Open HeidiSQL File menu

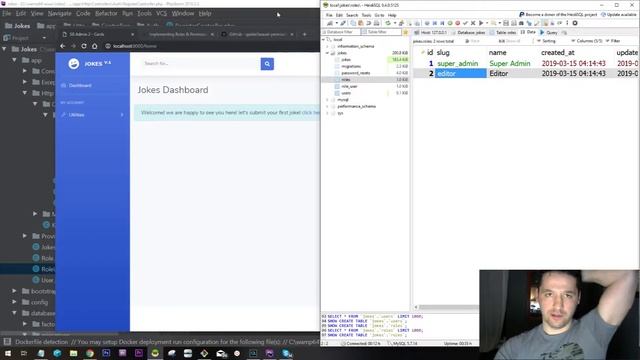(x=329, y=15)
